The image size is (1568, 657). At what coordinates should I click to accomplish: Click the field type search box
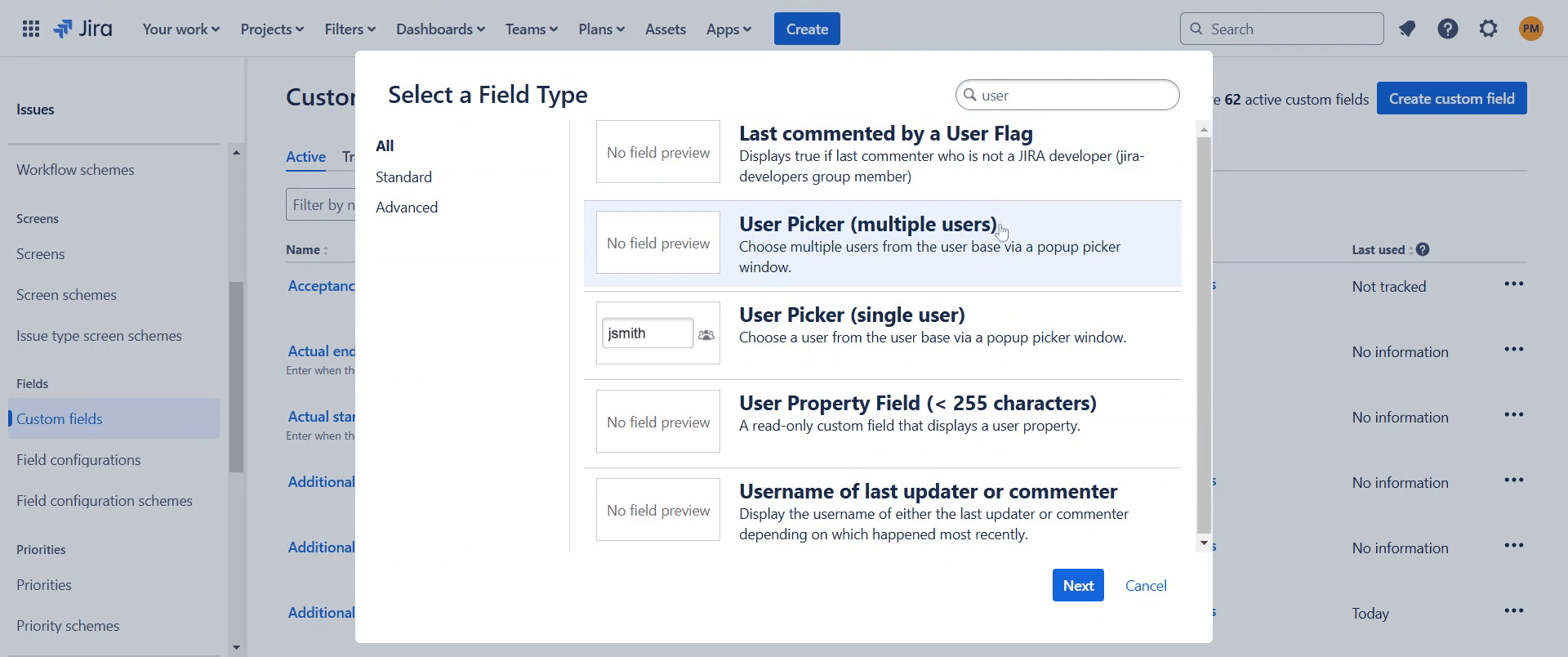tap(1067, 95)
